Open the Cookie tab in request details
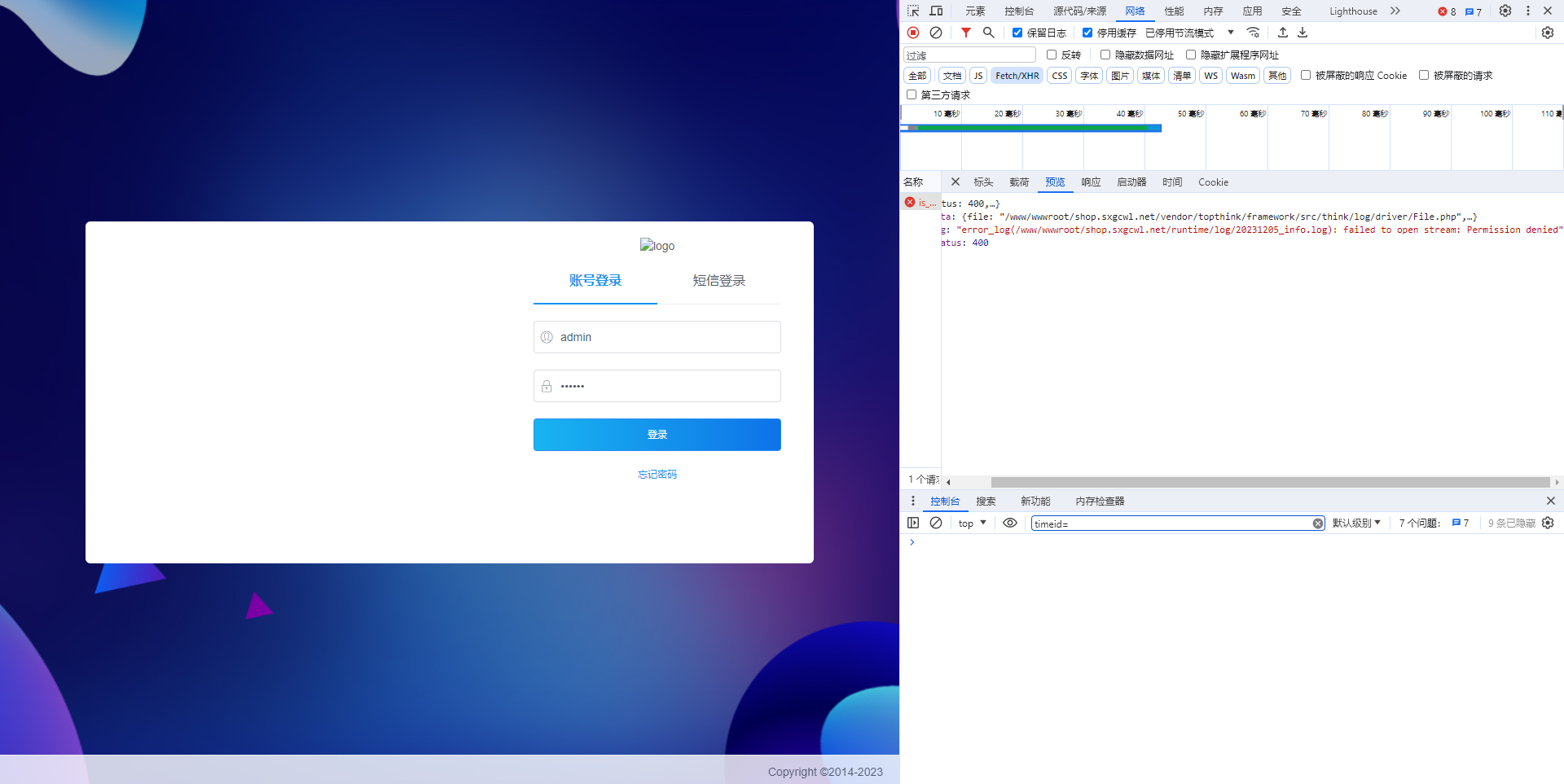Screen dimensions: 1564x784 pos(1213,182)
